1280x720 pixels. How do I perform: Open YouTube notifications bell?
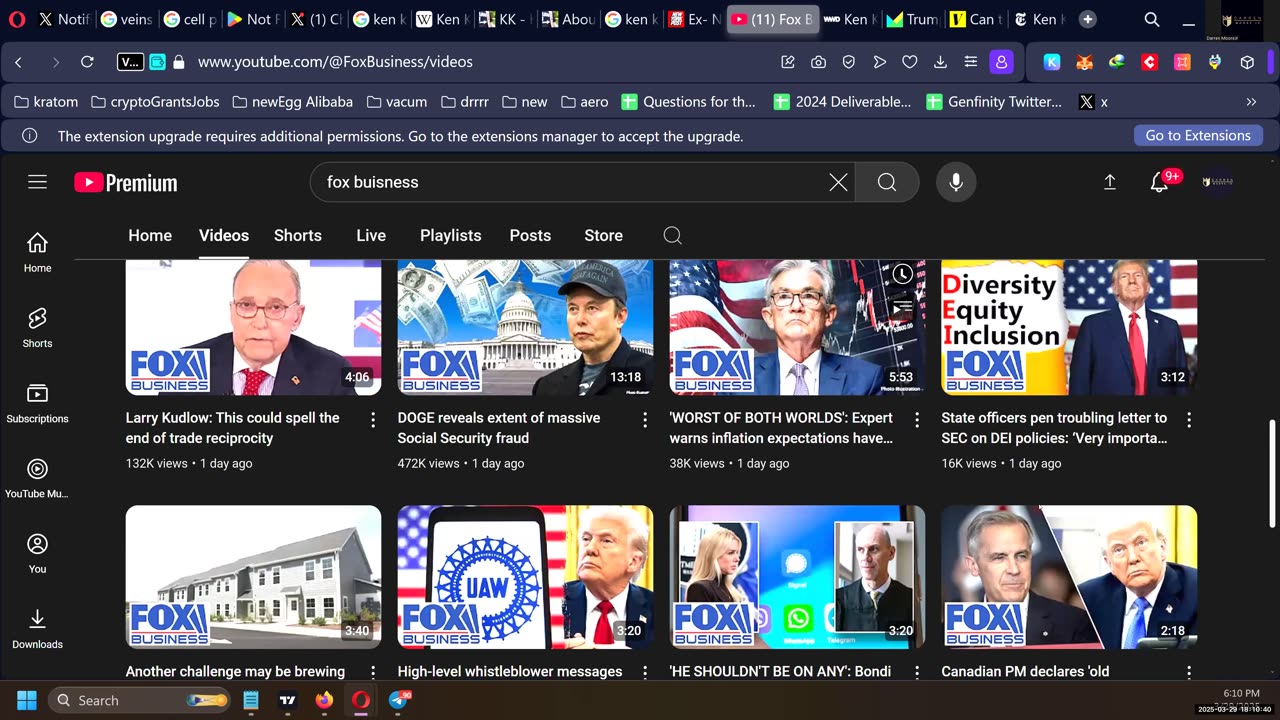pos(1160,182)
